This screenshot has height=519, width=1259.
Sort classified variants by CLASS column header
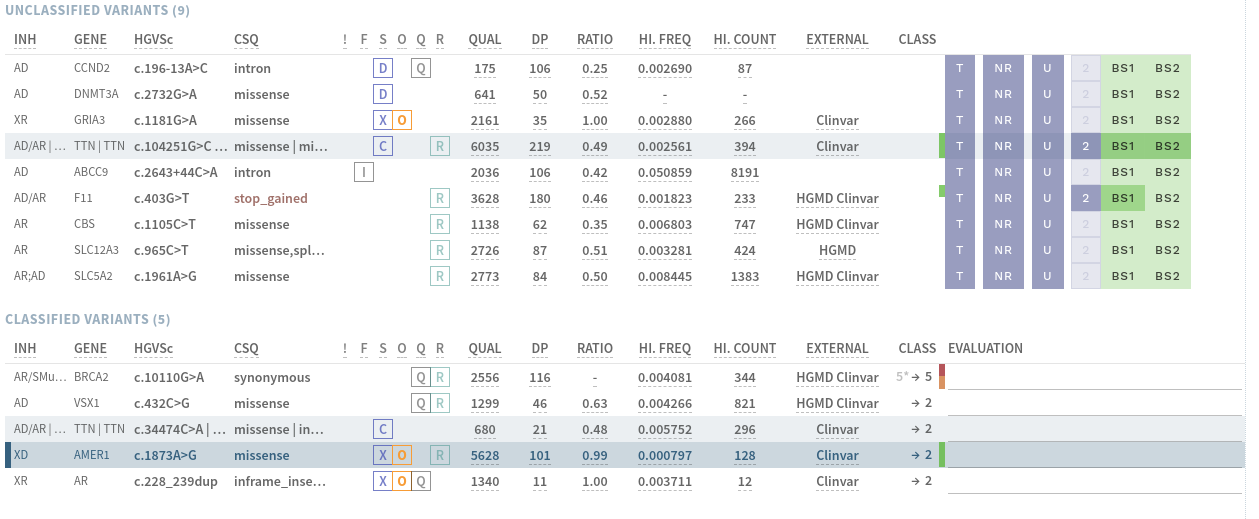pyautogui.click(x=917, y=349)
